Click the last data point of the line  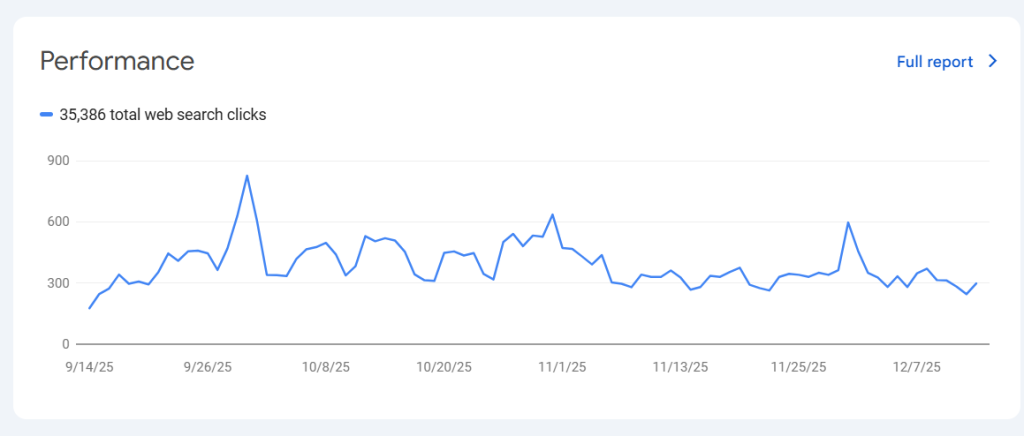pos(976,283)
